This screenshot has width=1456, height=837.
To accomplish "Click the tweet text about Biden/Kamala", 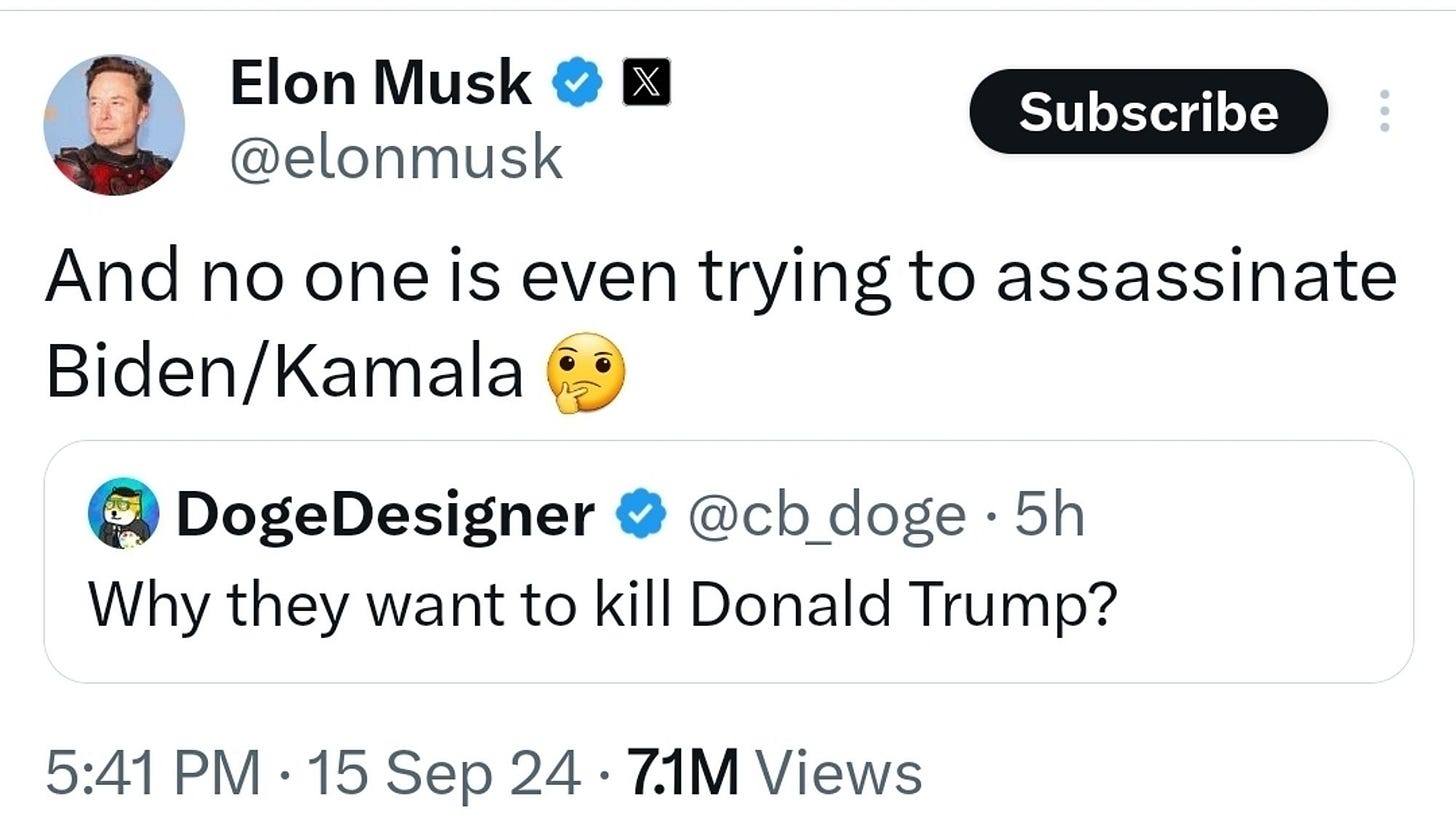I will (x=700, y=275).
